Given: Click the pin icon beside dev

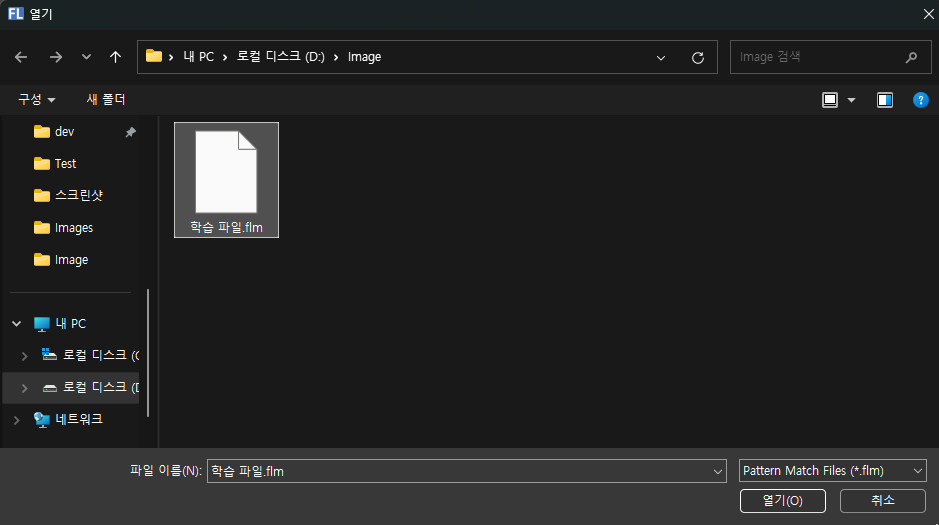Looking at the screenshot, I should (x=130, y=132).
